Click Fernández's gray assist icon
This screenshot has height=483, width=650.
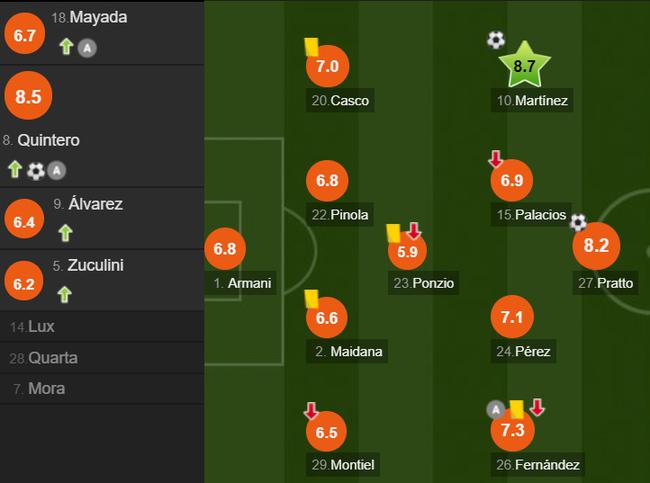[495, 410]
